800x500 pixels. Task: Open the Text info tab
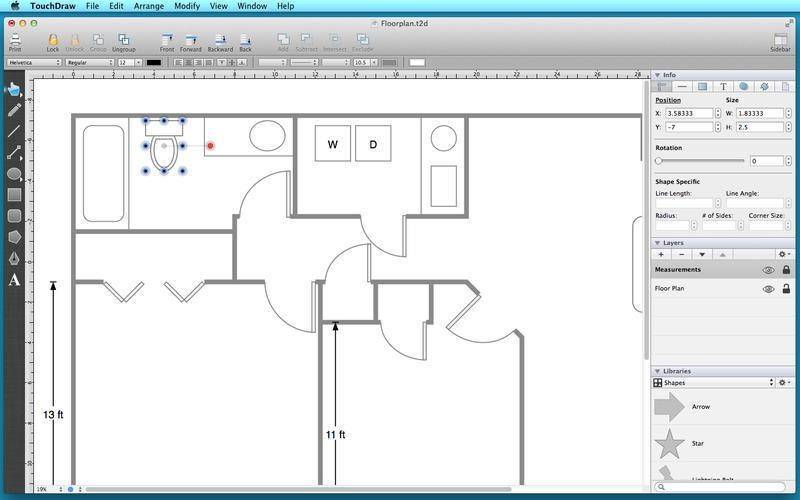tap(723, 87)
